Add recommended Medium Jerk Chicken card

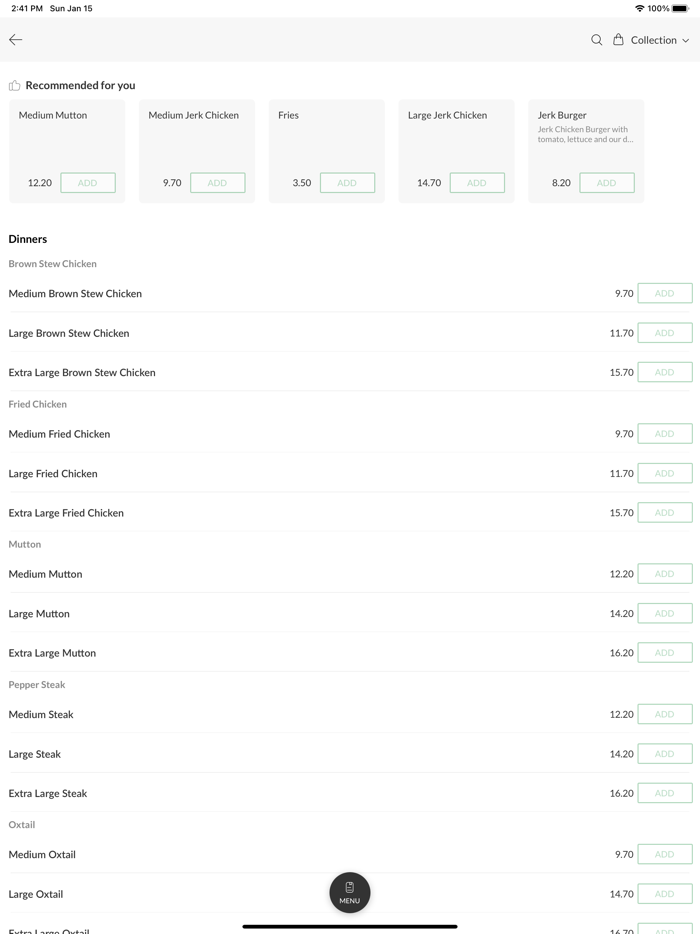(x=217, y=183)
